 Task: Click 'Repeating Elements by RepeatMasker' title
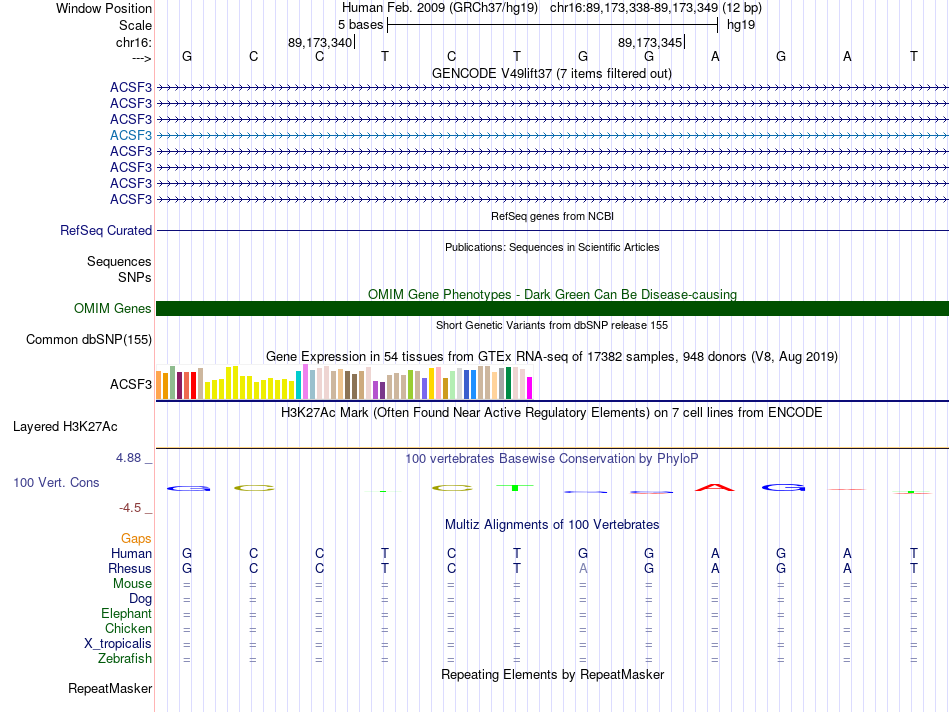click(x=553, y=674)
